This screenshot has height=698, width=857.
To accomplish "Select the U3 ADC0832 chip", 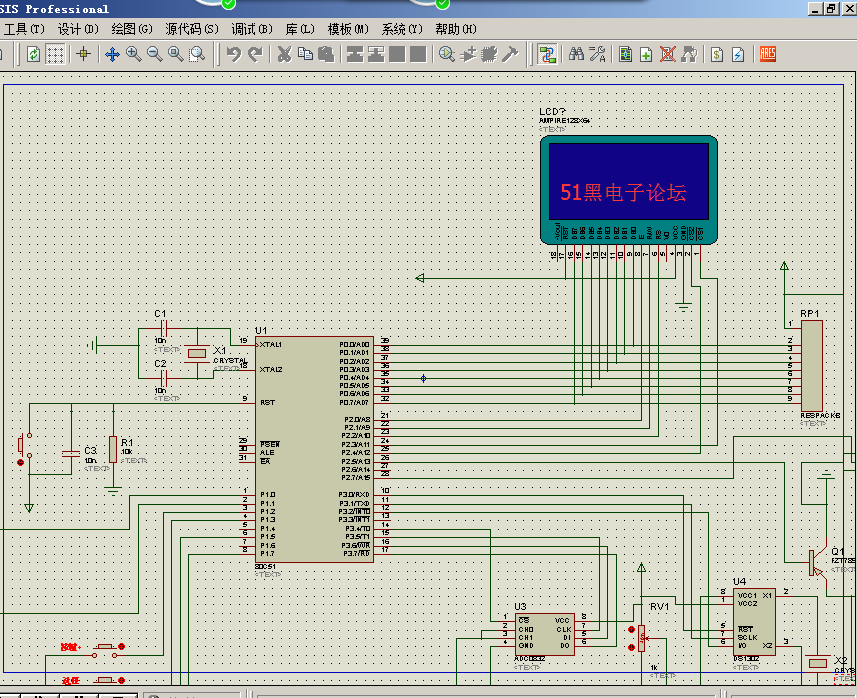I will click(544, 634).
